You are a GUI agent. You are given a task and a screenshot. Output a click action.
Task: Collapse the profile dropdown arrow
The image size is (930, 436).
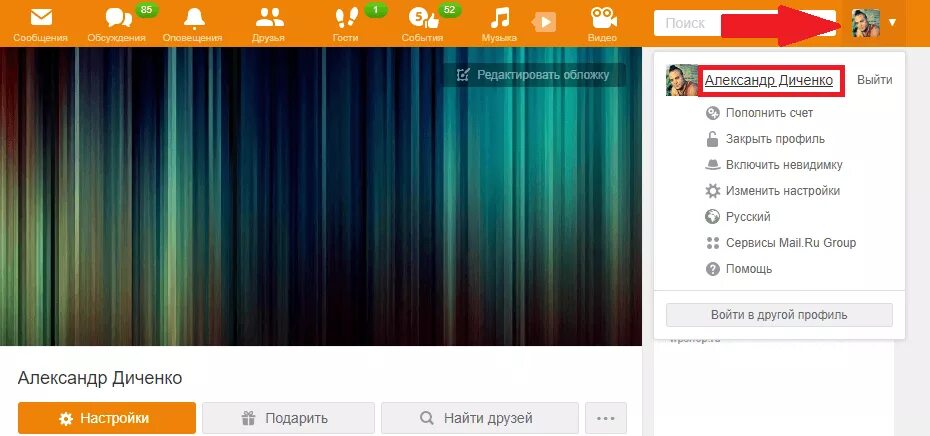(x=893, y=23)
